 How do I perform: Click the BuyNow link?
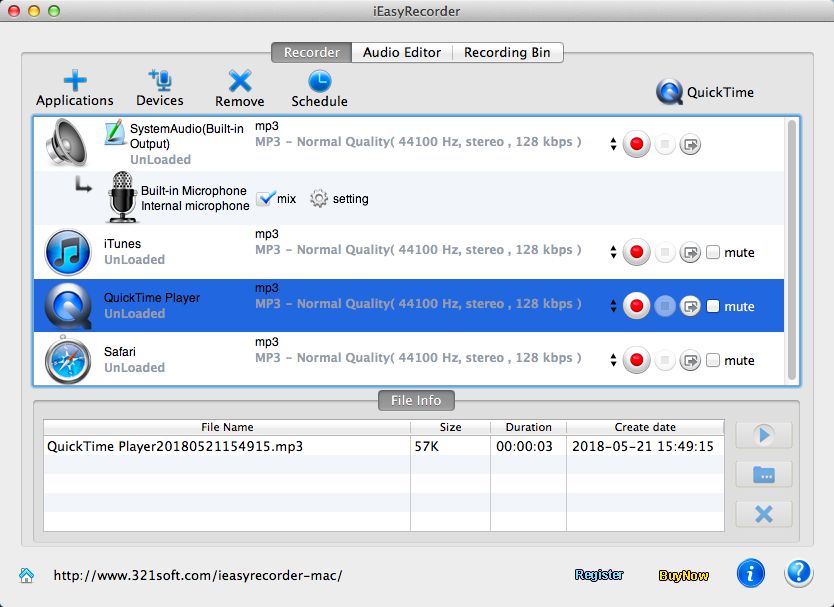click(684, 574)
